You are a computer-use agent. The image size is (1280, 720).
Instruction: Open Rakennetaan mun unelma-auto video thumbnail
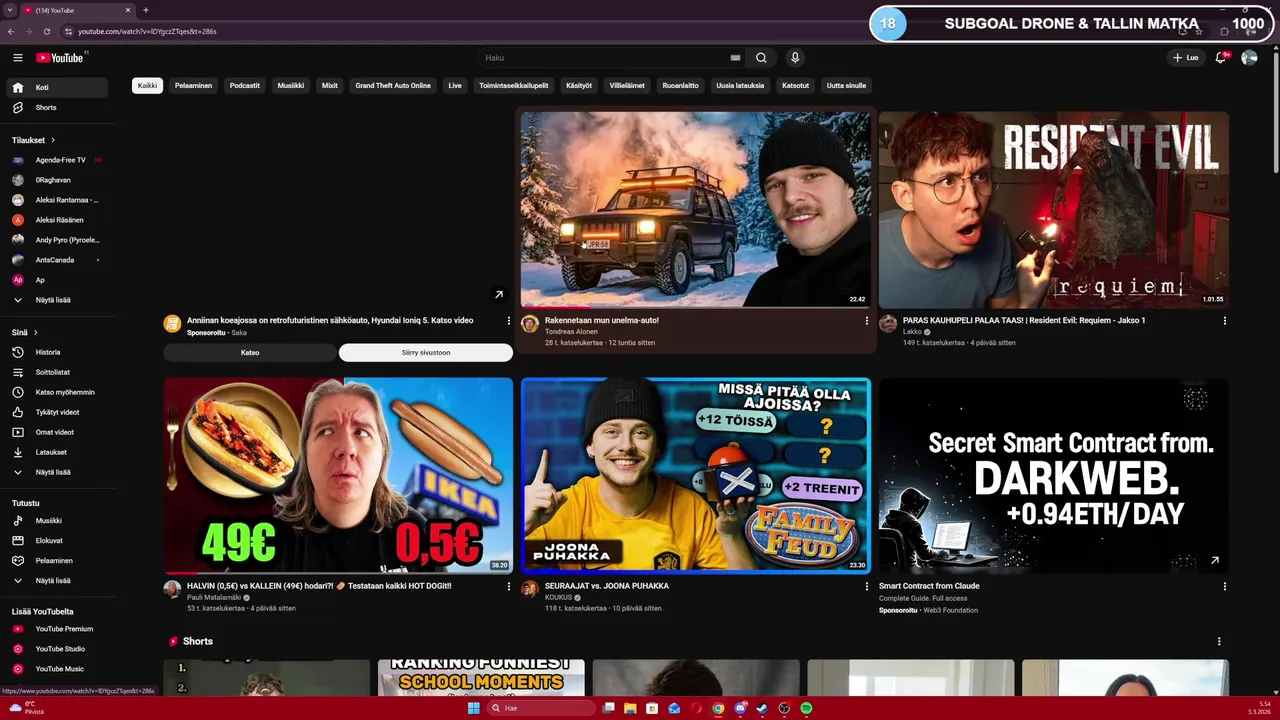[x=695, y=209]
